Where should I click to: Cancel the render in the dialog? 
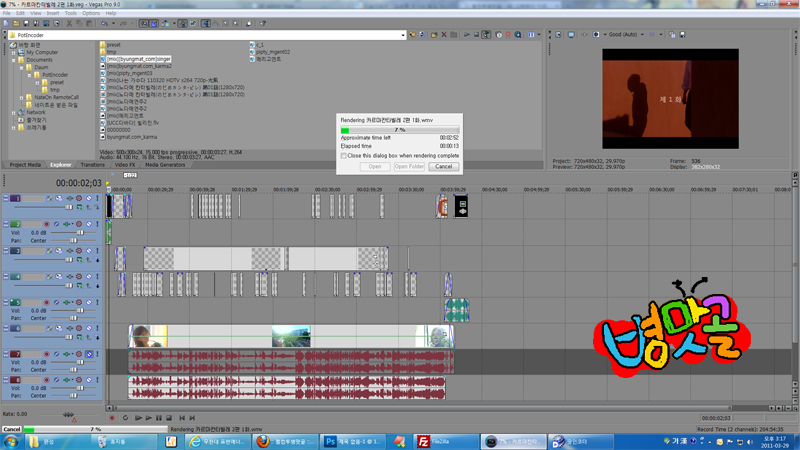[x=443, y=166]
